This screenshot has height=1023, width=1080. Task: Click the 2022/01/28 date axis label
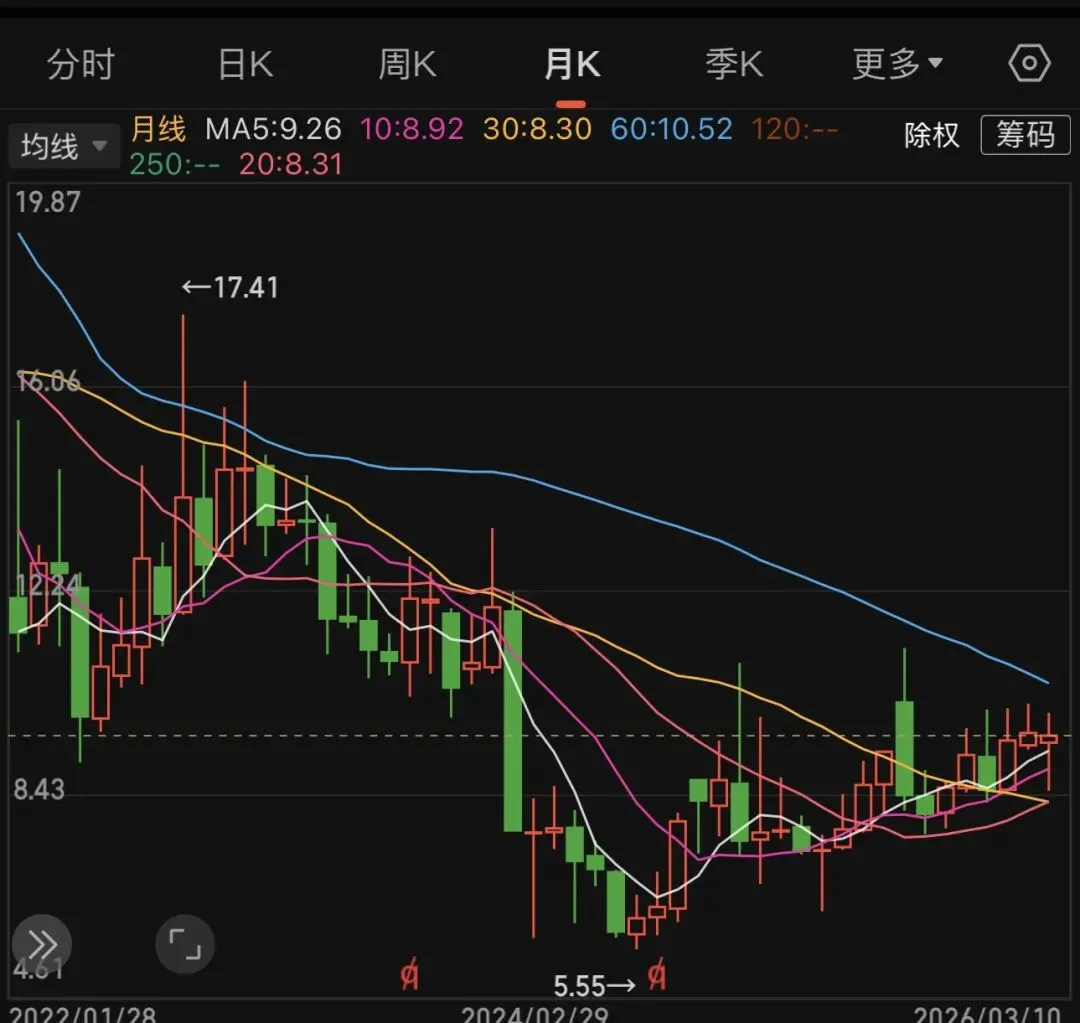pyautogui.click(x=83, y=1014)
